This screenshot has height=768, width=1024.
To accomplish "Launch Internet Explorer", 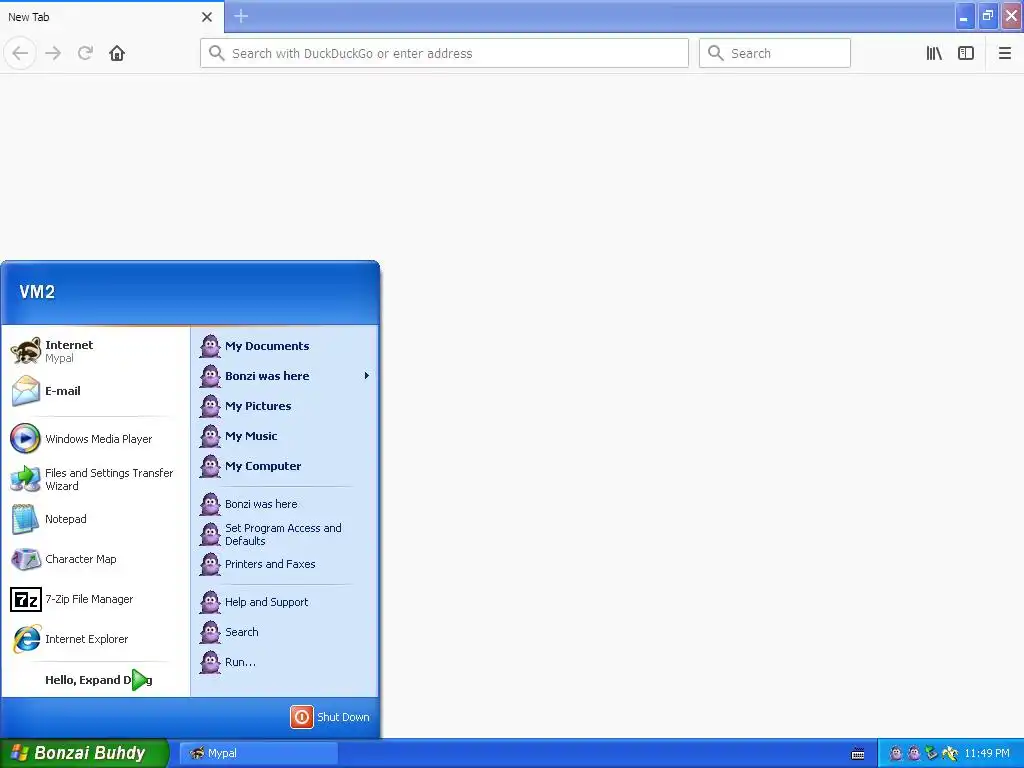I will coord(95,639).
